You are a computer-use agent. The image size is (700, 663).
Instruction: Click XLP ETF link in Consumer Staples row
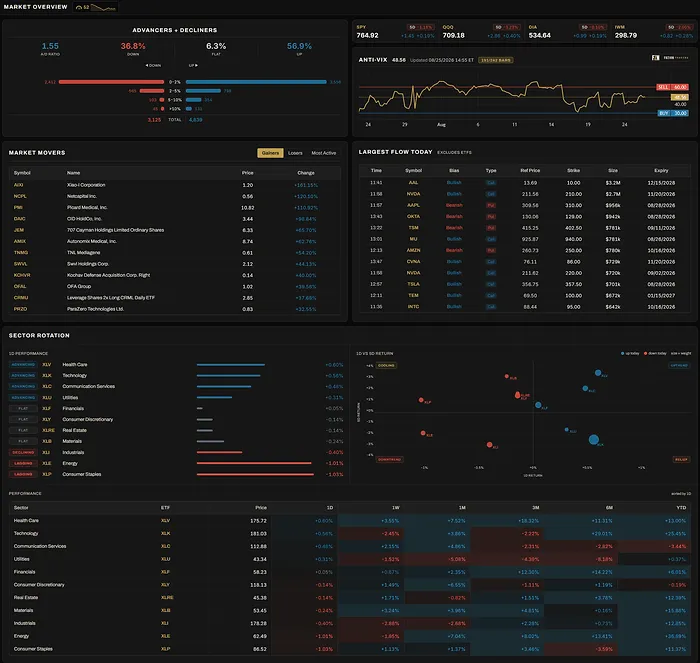165,649
